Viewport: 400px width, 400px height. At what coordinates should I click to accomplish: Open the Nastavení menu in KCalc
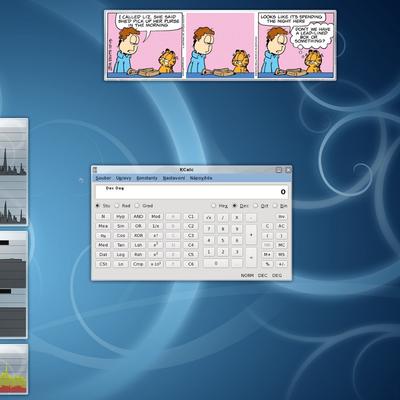click(x=174, y=178)
